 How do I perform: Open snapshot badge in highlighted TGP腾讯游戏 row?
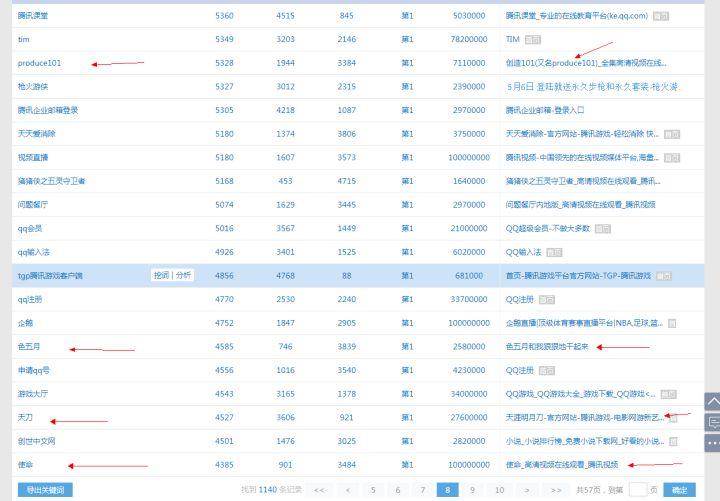[664, 276]
